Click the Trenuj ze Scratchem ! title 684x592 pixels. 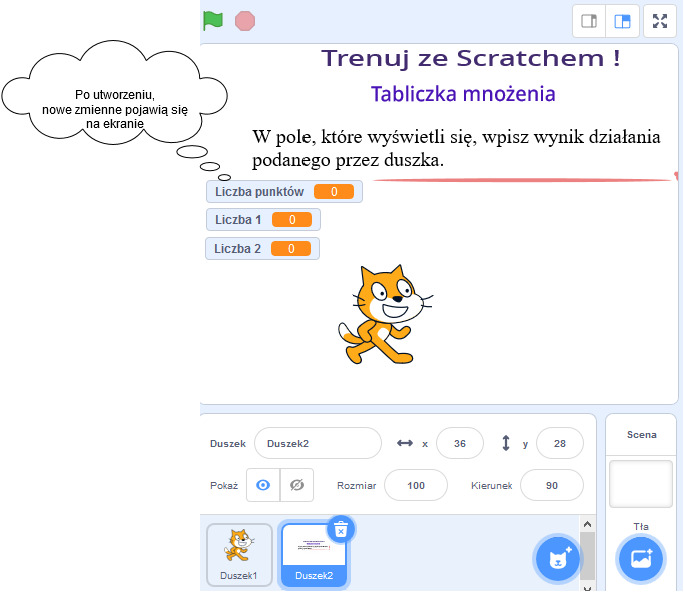point(471,58)
